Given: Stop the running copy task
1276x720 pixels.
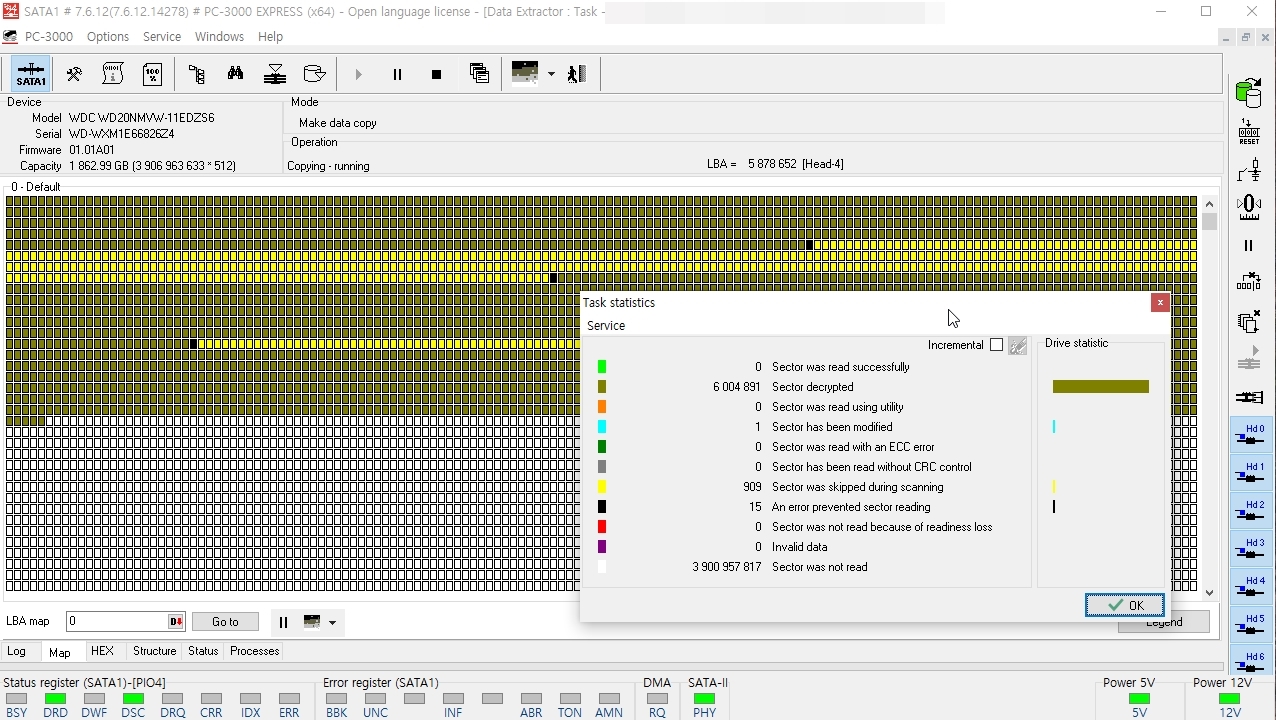Looking at the screenshot, I should coord(436,74).
